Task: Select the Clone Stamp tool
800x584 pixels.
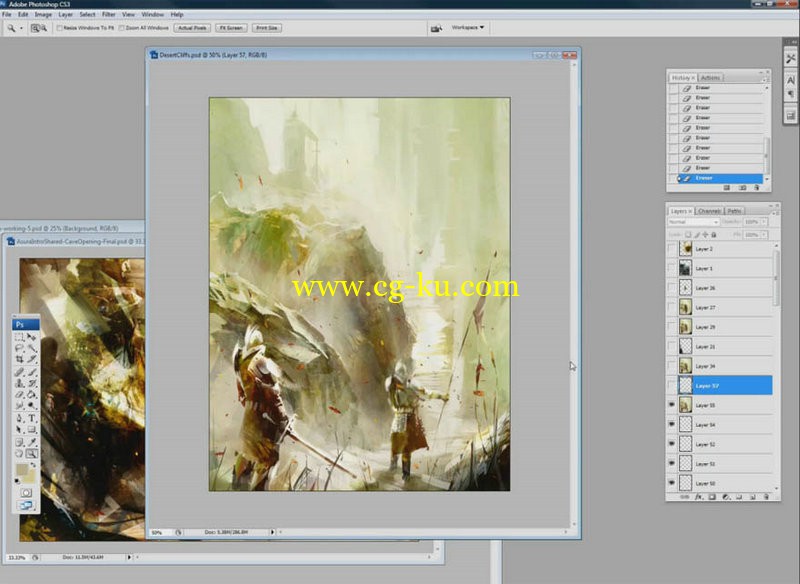Action: 19,384
